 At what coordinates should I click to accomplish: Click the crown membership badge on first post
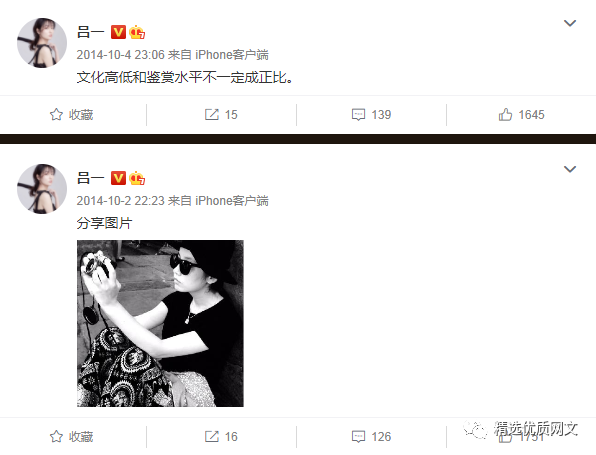[137, 32]
